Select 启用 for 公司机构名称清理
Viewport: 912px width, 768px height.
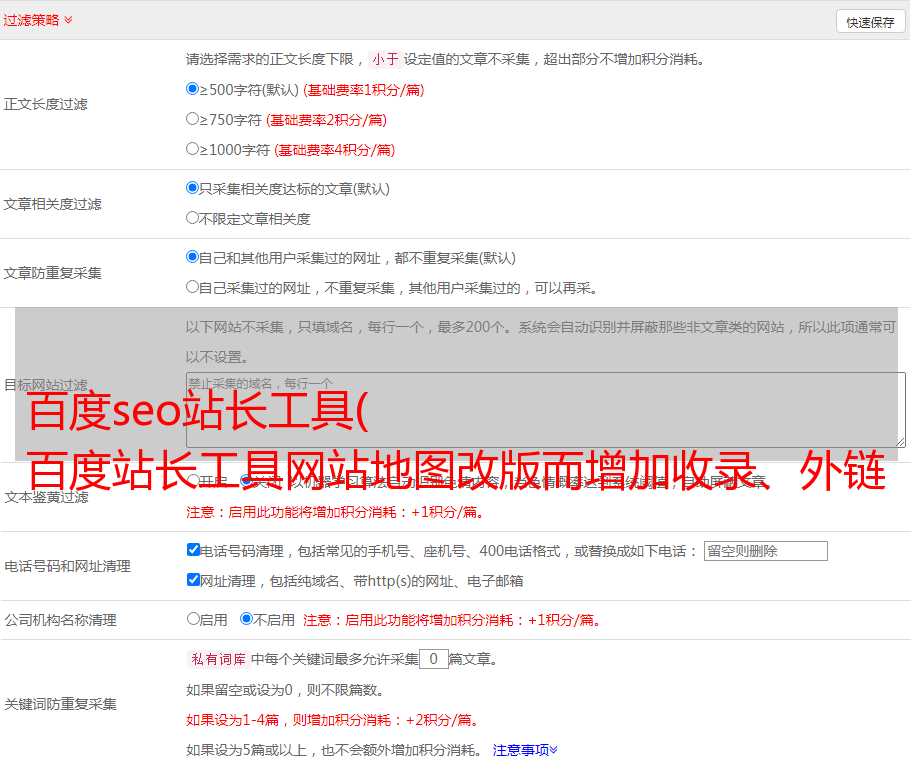tap(194, 619)
